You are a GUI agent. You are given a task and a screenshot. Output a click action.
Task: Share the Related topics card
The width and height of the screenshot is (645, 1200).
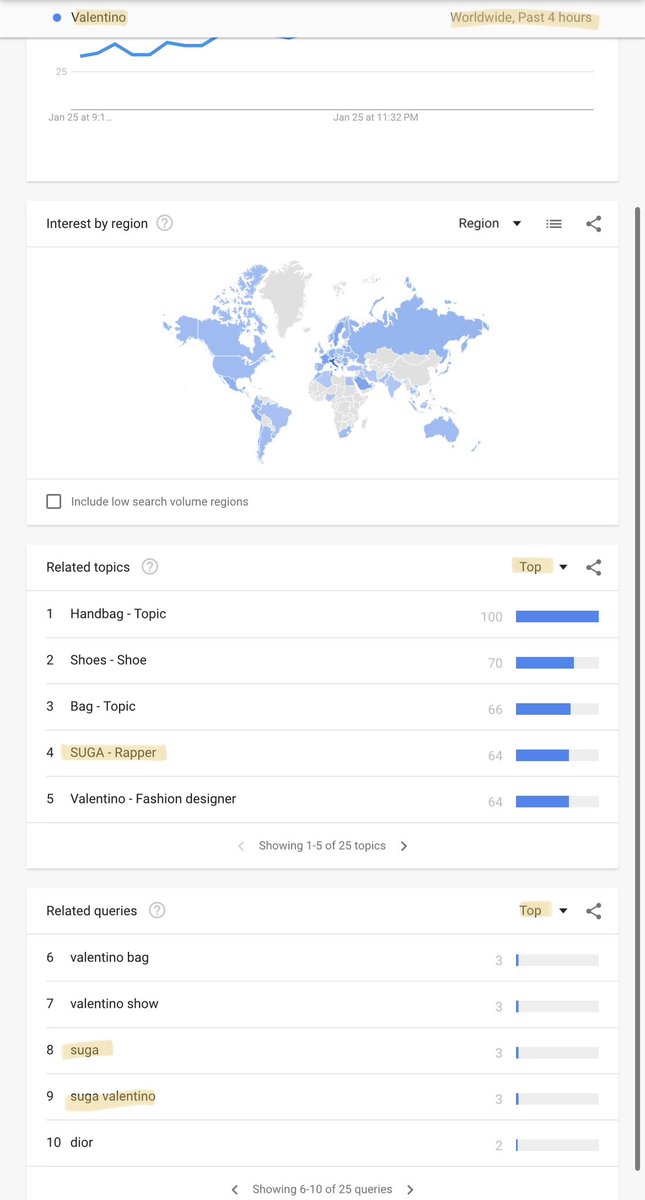pos(594,567)
